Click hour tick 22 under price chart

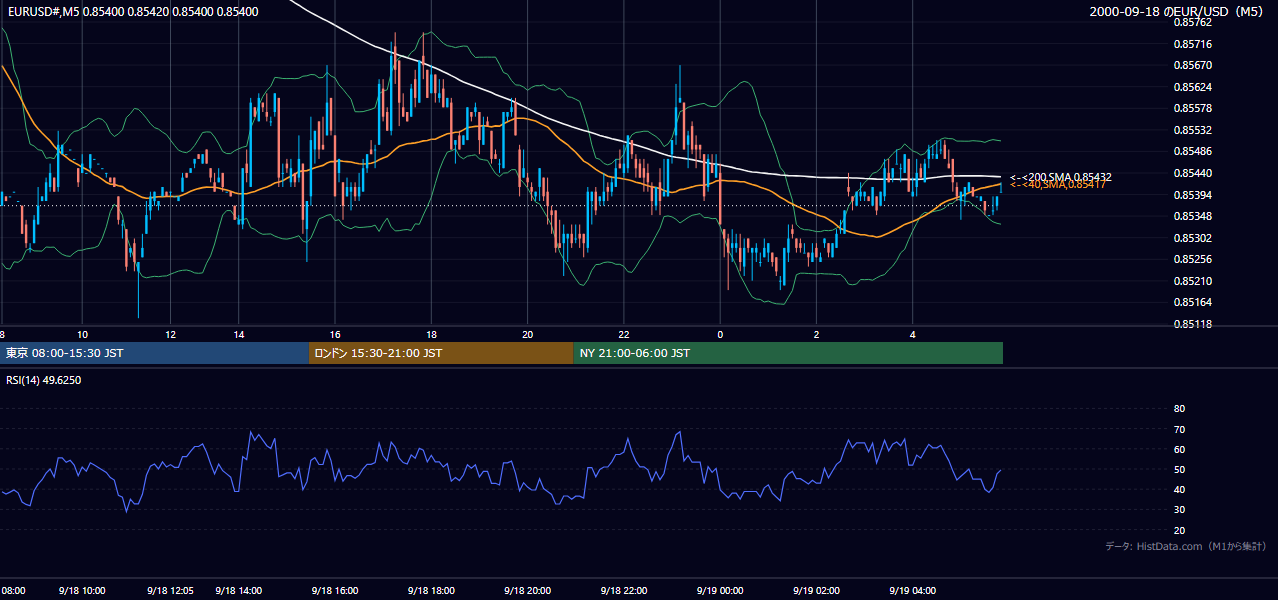coord(624,334)
